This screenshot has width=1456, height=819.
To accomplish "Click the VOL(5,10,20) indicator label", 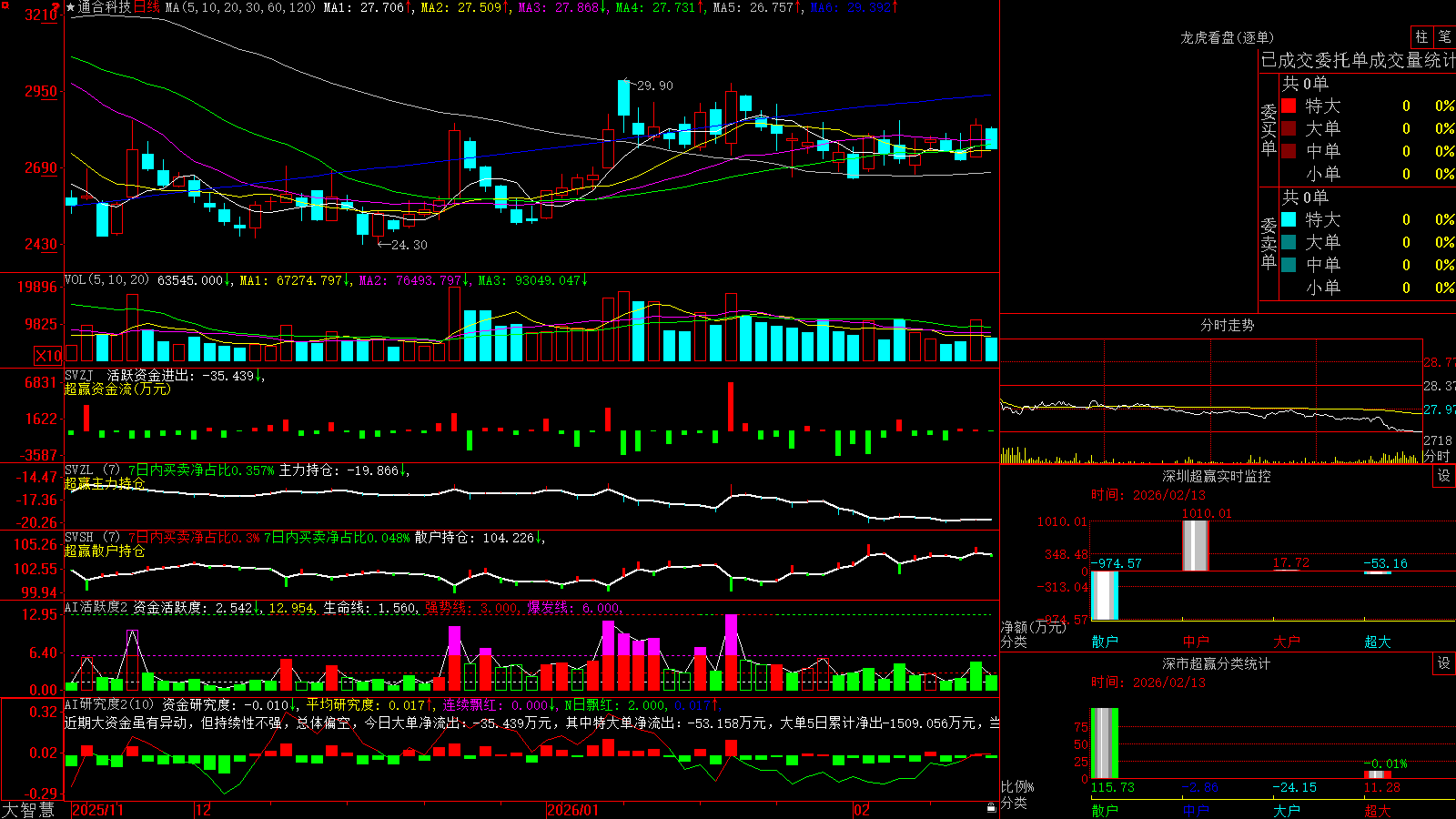I will 106,280.
